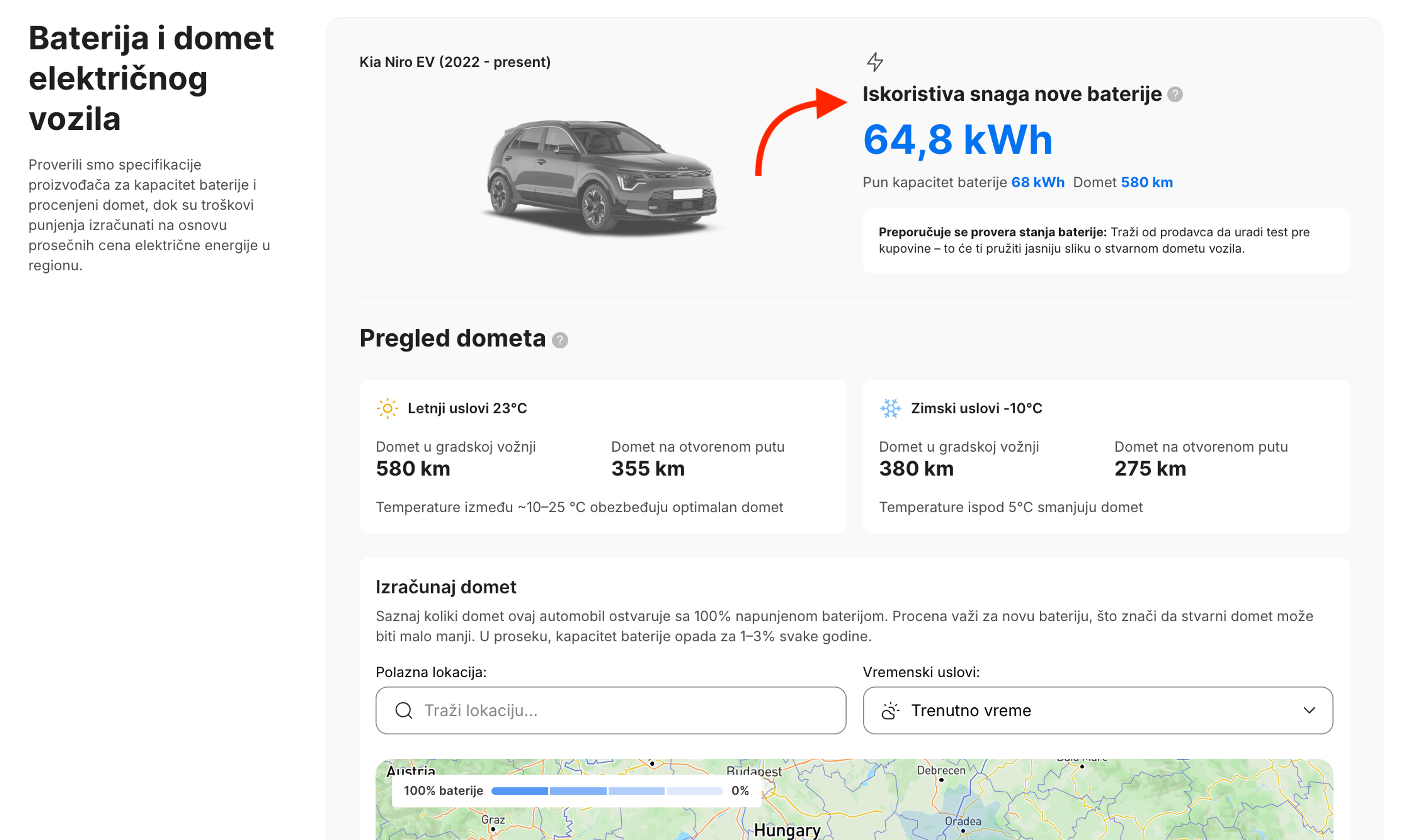Click the magnifier icon in location search

[x=403, y=710]
